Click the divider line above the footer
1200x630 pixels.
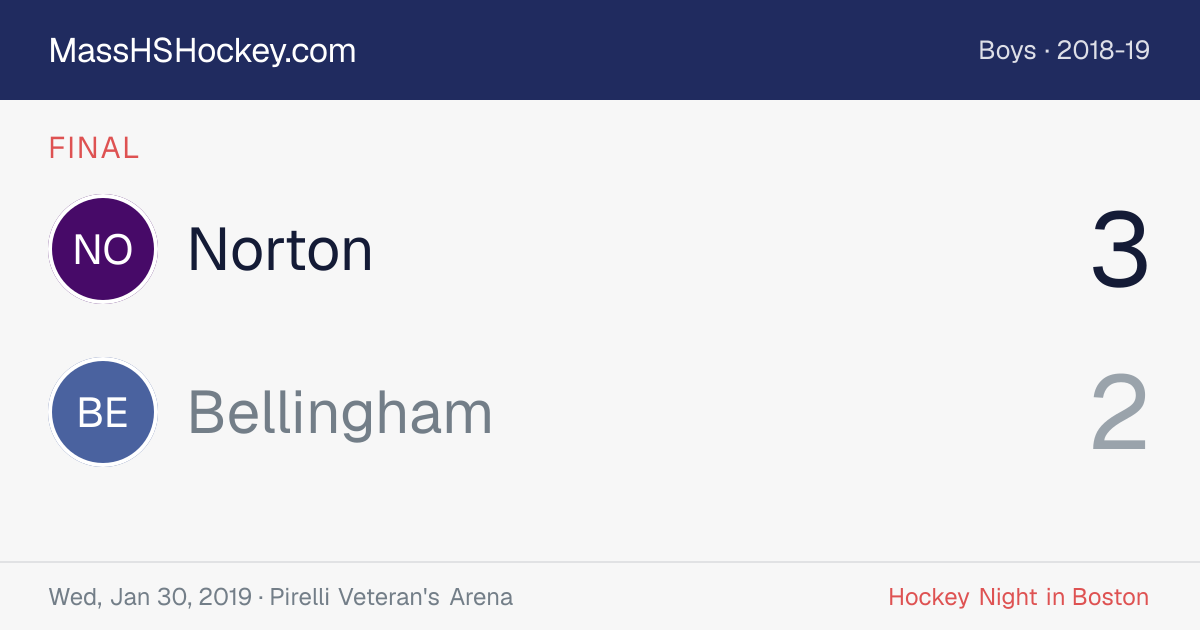tap(600, 562)
